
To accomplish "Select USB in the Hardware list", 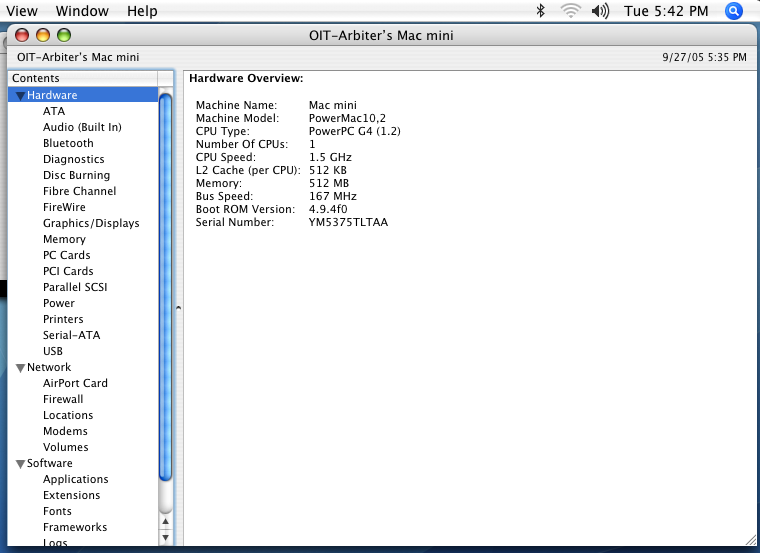I will pos(52,351).
